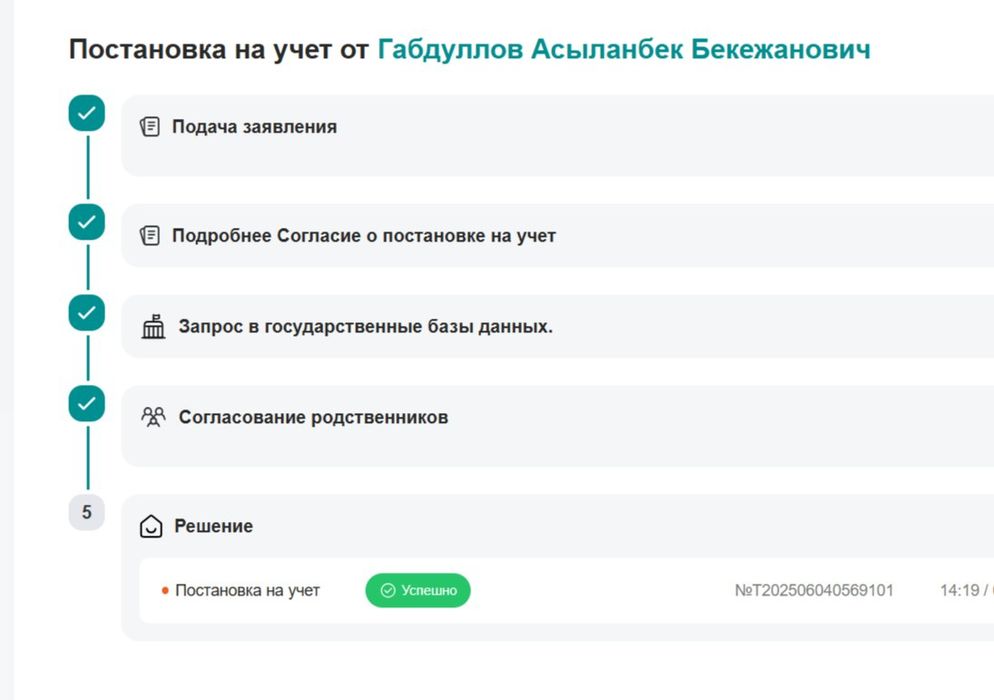Click the house icon beside Решение
Image resolution: width=994 pixels, height=700 pixels.
pos(151,526)
